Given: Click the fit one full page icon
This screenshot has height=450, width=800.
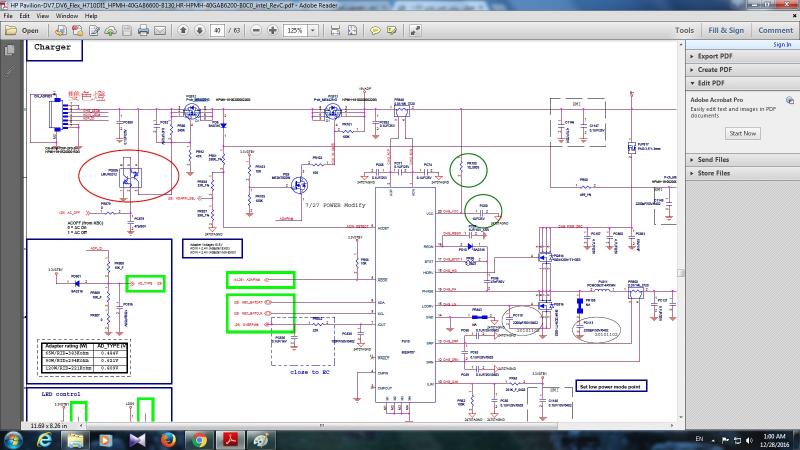Looking at the screenshot, I should click(x=352, y=31).
